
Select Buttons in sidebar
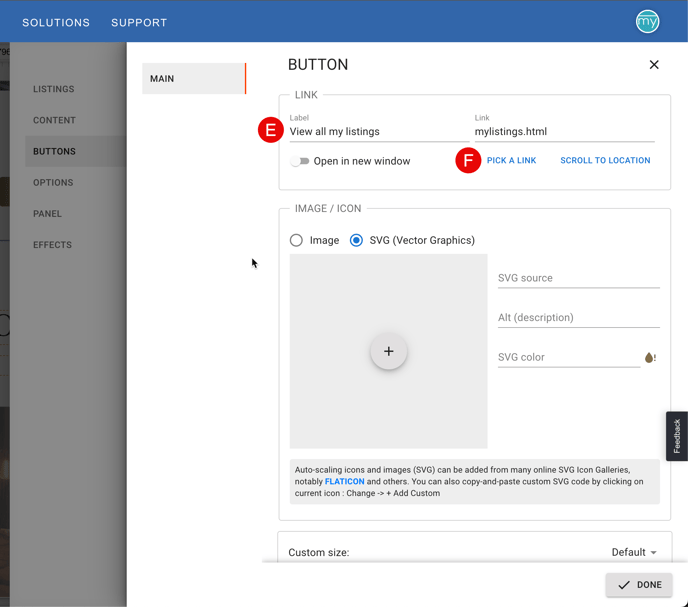click(75, 151)
